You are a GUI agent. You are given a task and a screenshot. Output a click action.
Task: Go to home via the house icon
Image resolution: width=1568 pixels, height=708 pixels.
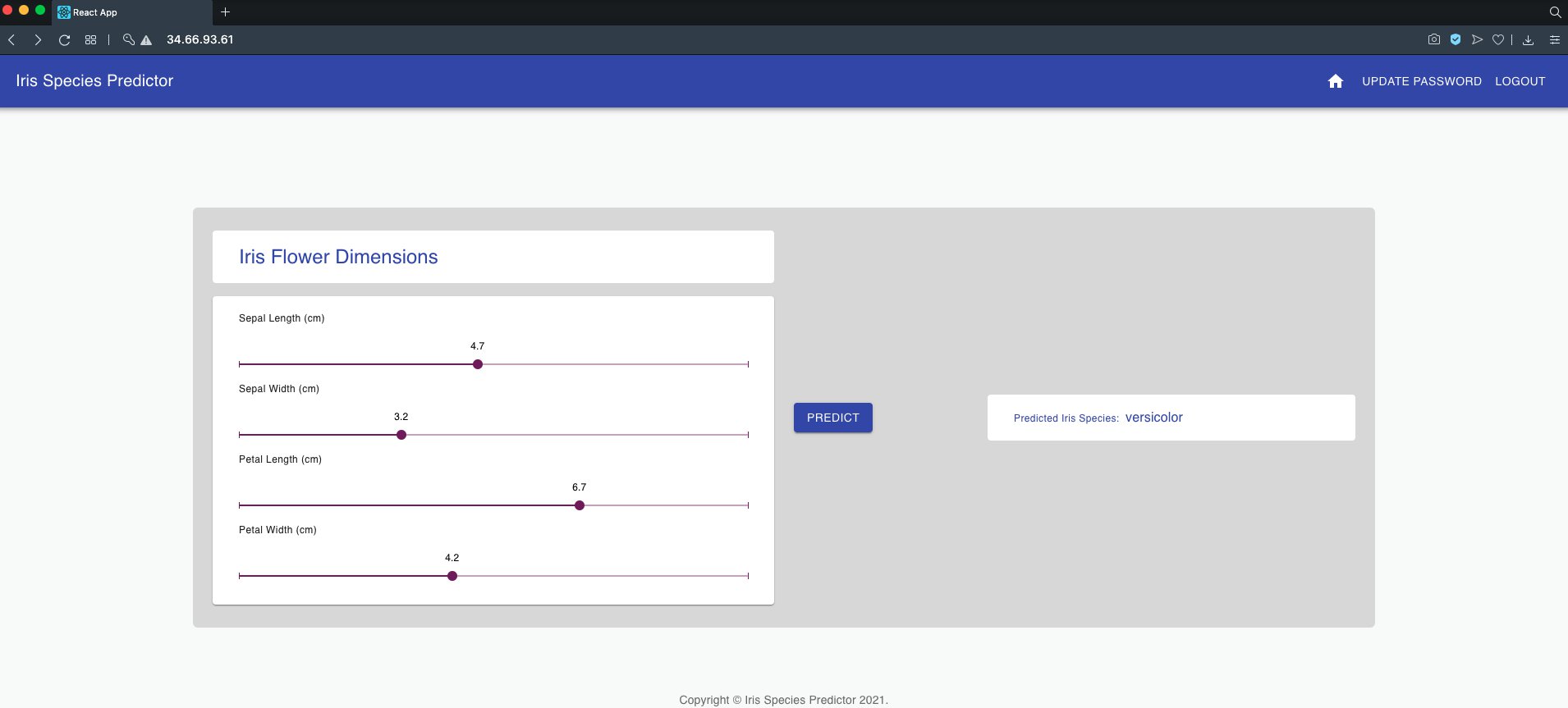(x=1336, y=81)
